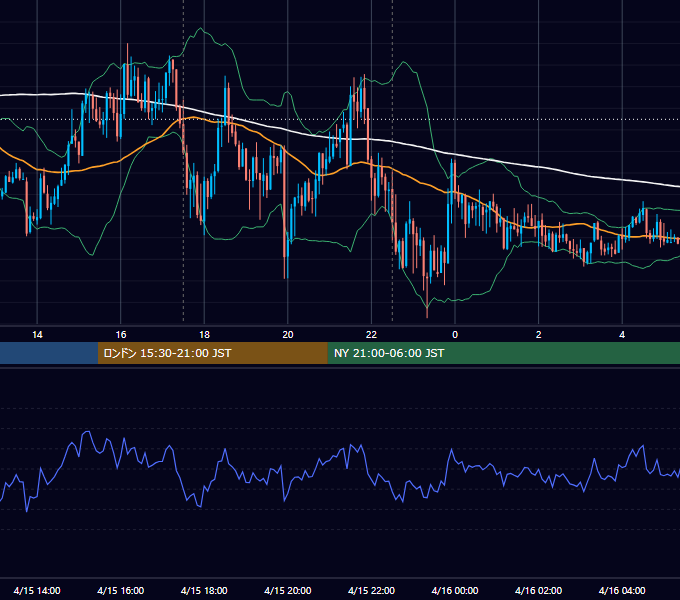Click the '22' hour label on price chart axis
Image resolution: width=680 pixels, height=600 pixels.
371,335
